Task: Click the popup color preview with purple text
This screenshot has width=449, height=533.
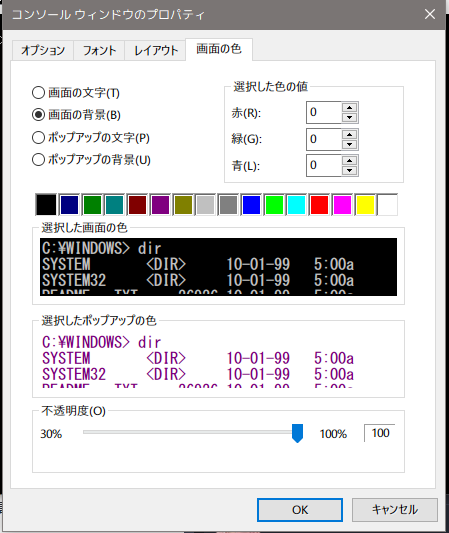Action: coord(218,360)
